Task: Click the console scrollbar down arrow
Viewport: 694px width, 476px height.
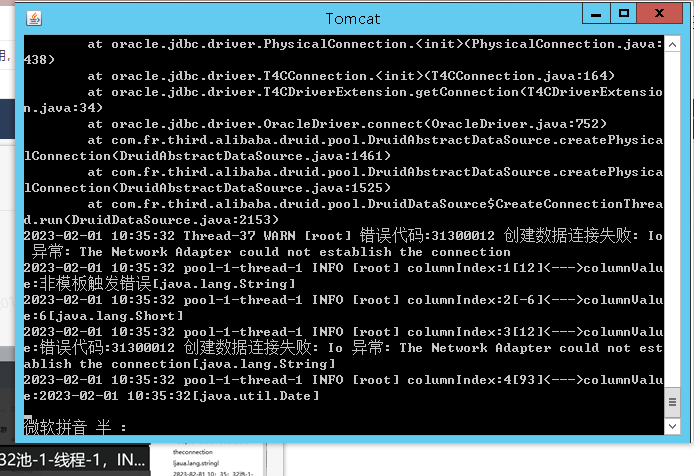Action: click(672, 426)
